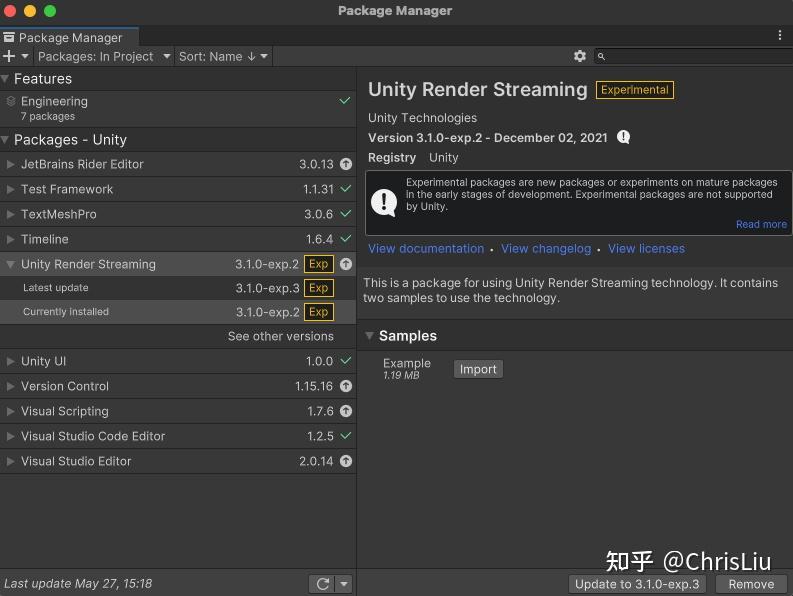Expand the Version Control row
The height and width of the screenshot is (596, 793).
click(x=10, y=386)
